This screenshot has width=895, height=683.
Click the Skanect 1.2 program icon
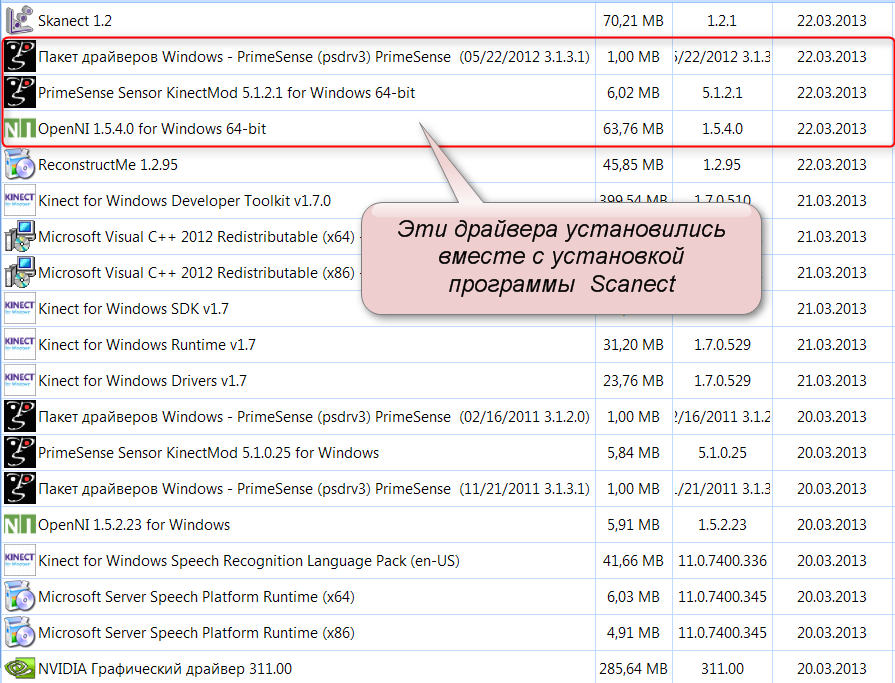19,20
